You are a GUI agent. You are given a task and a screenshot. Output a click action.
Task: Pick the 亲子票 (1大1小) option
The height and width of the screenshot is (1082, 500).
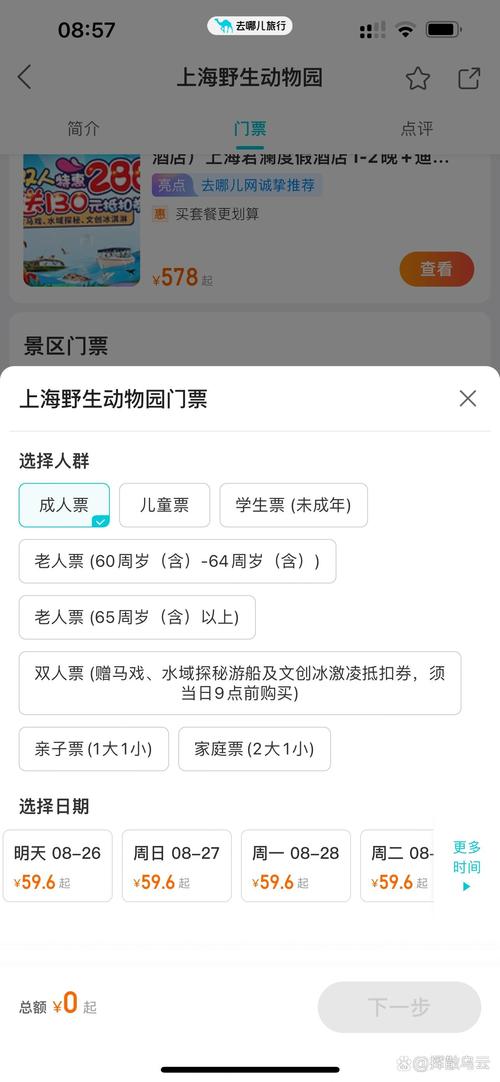93,749
